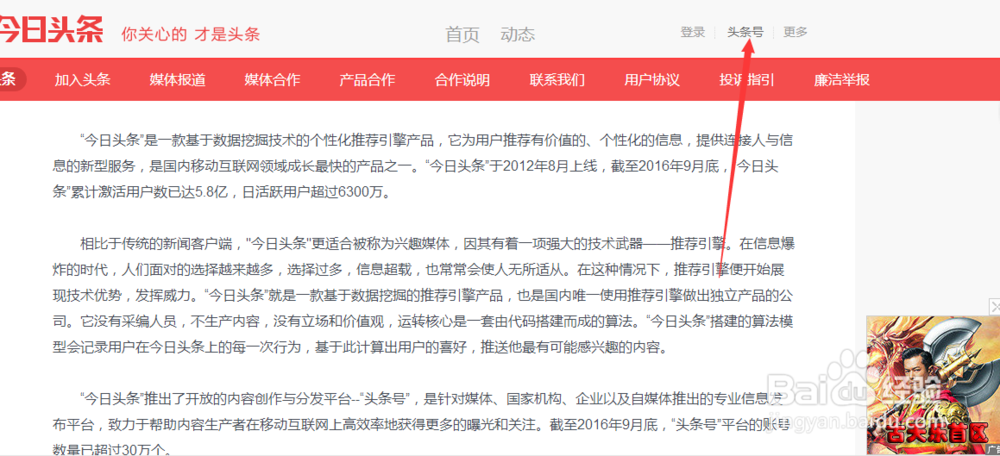Switch to 合作说明 section
This screenshot has width=1000, height=456.
tap(462, 80)
